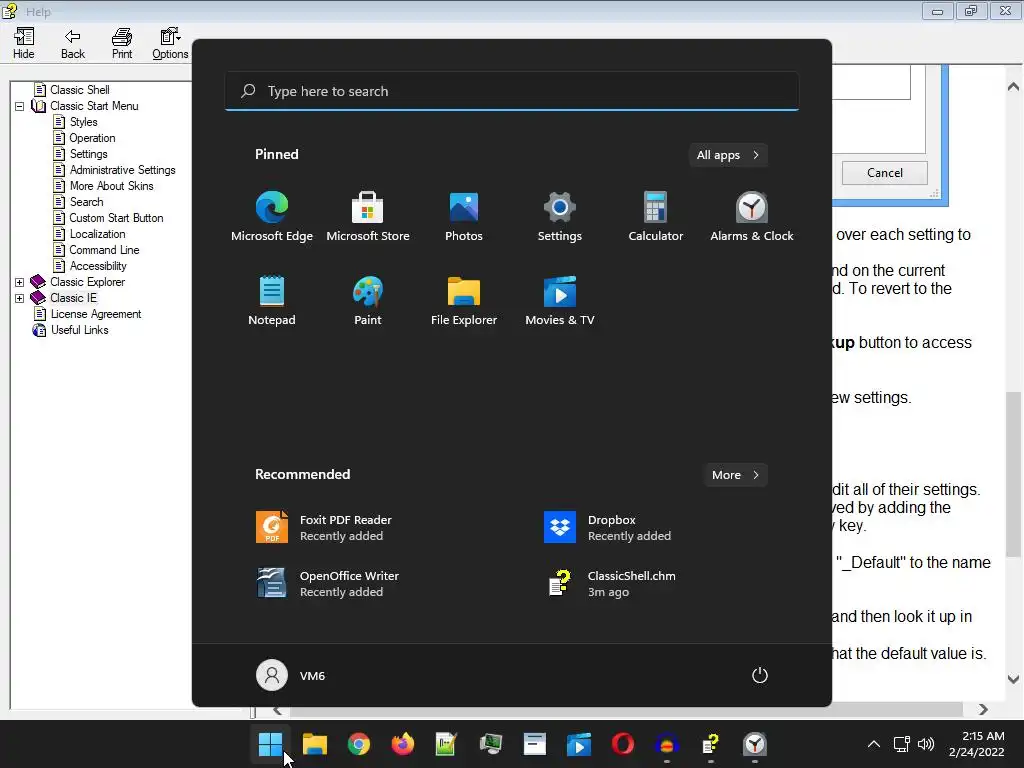The width and height of the screenshot is (1024, 768).
Task: Open Settings from the pinned apps
Action: click(560, 217)
